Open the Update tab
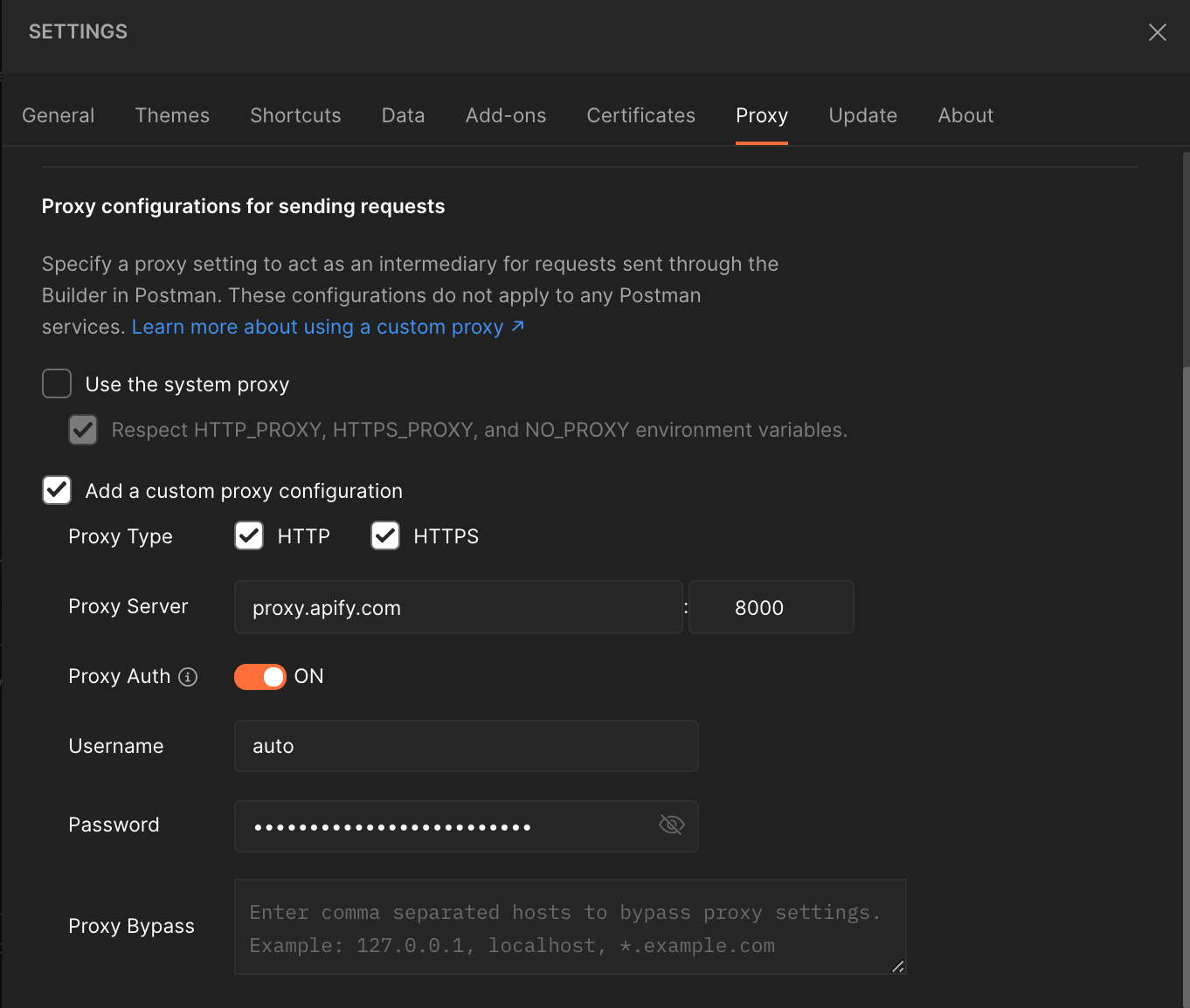 pyautogui.click(x=862, y=114)
